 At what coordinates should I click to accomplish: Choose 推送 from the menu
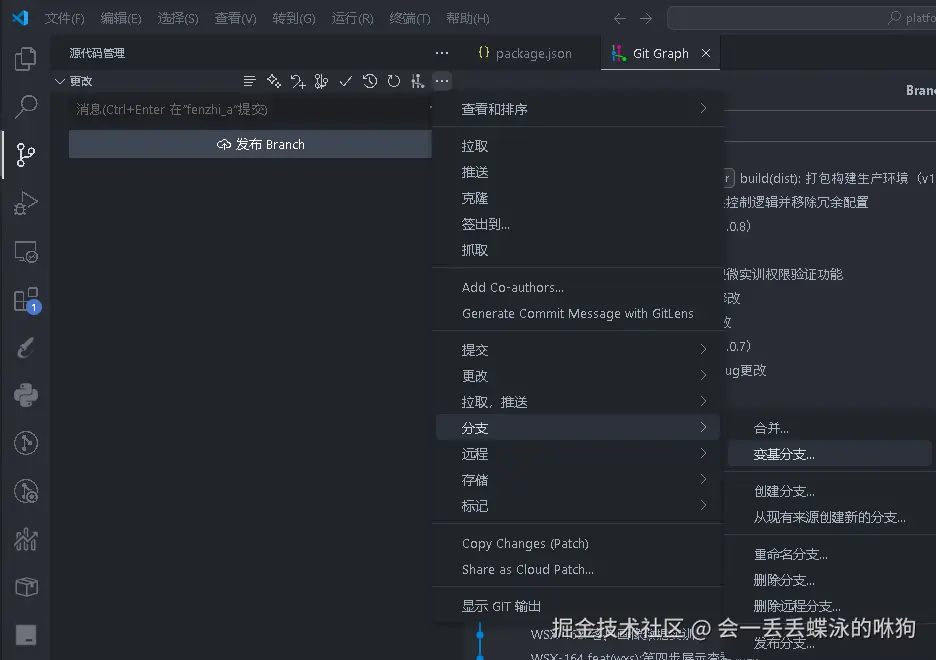[578, 172]
